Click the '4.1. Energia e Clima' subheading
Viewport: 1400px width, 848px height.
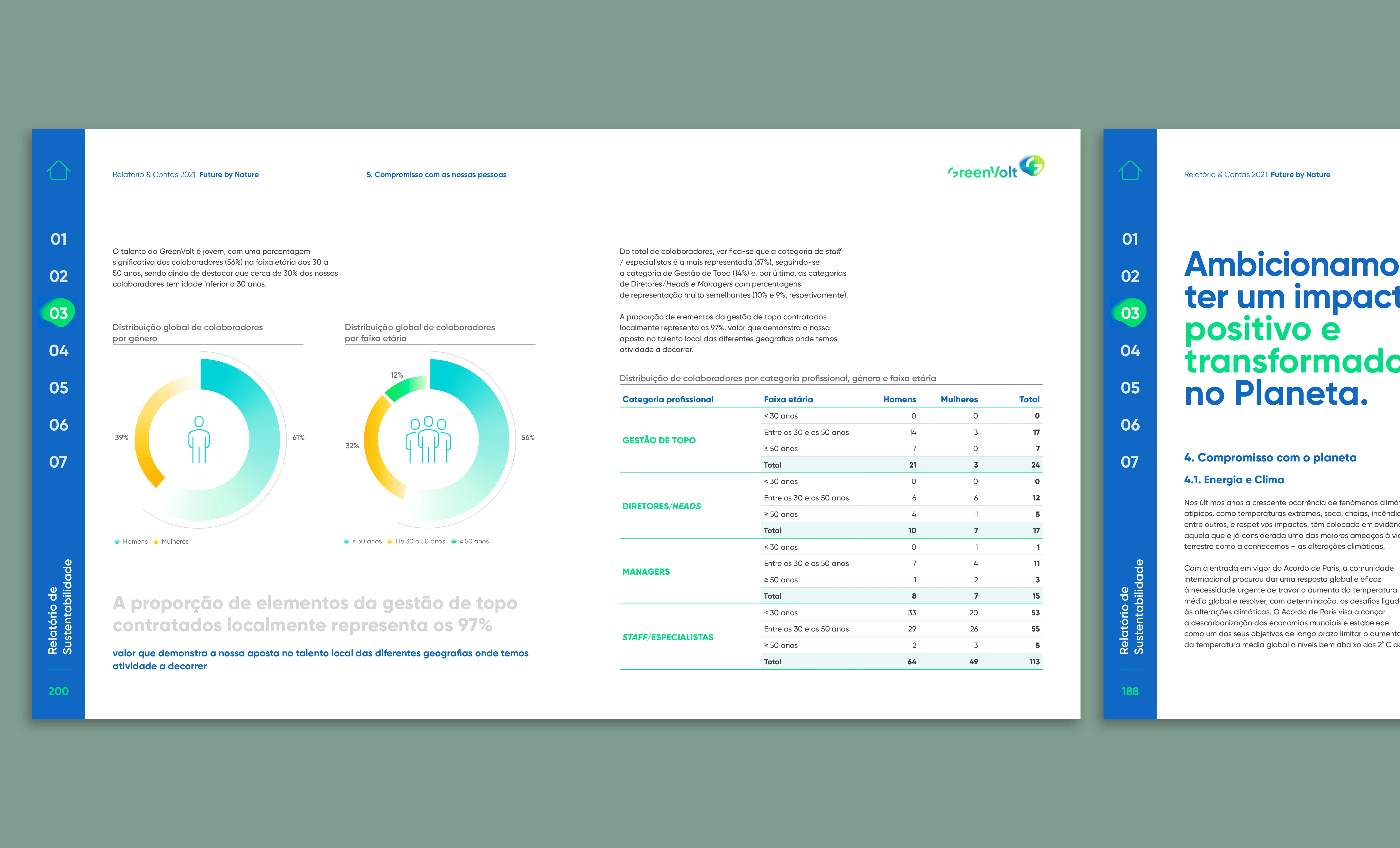click(1234, 480)
